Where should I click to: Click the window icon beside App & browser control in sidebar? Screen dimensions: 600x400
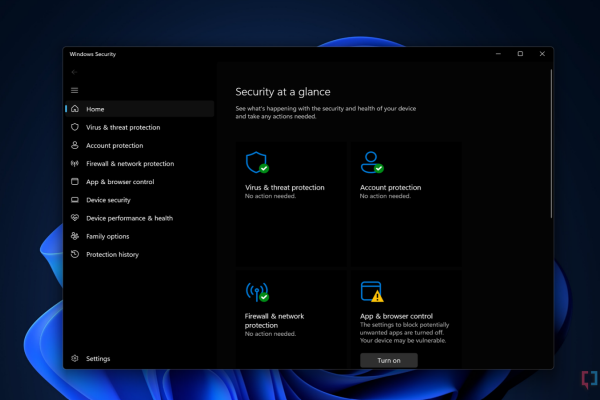[75, 181]
